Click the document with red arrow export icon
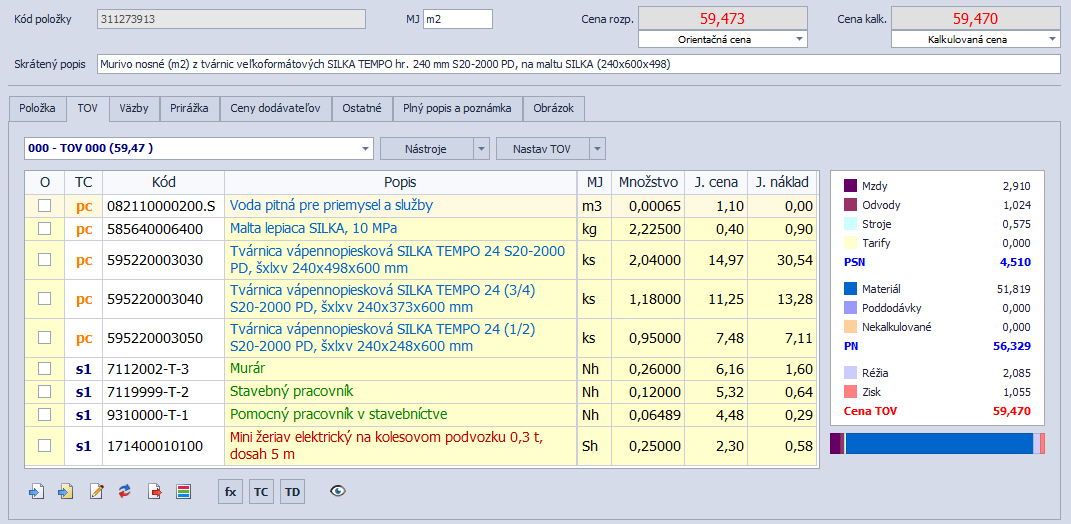The image size is (1071, 524). (x=154, y=491)
